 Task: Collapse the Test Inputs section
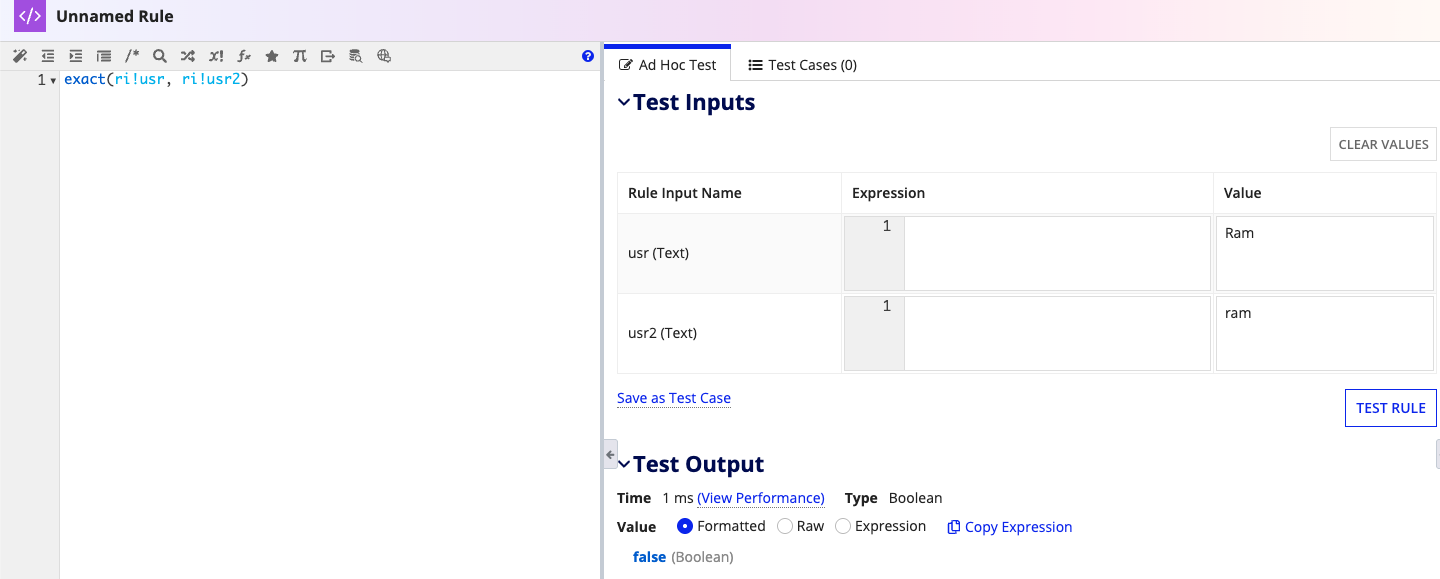624,102
